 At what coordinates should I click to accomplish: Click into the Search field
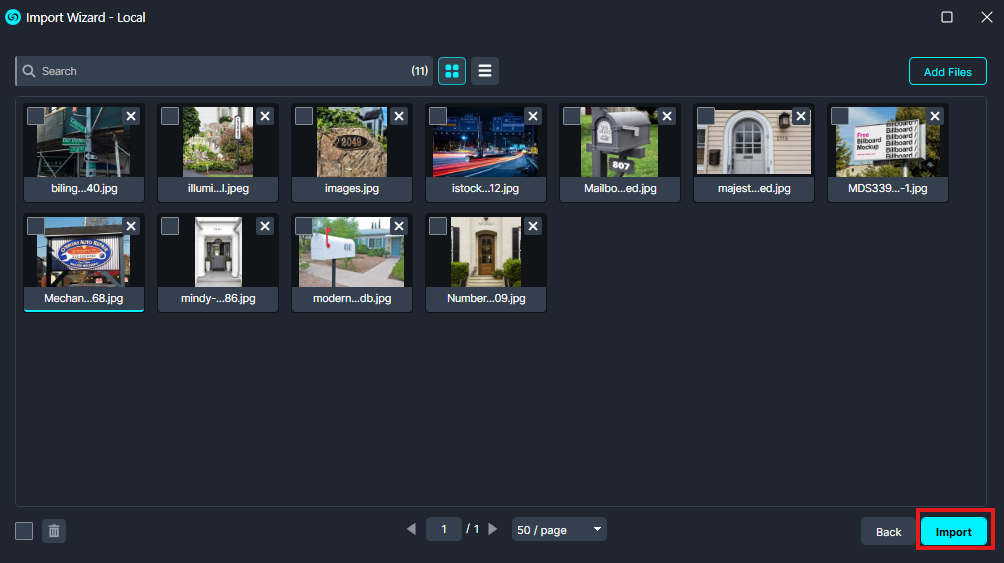pyautogui.click(x=220, y=71)
